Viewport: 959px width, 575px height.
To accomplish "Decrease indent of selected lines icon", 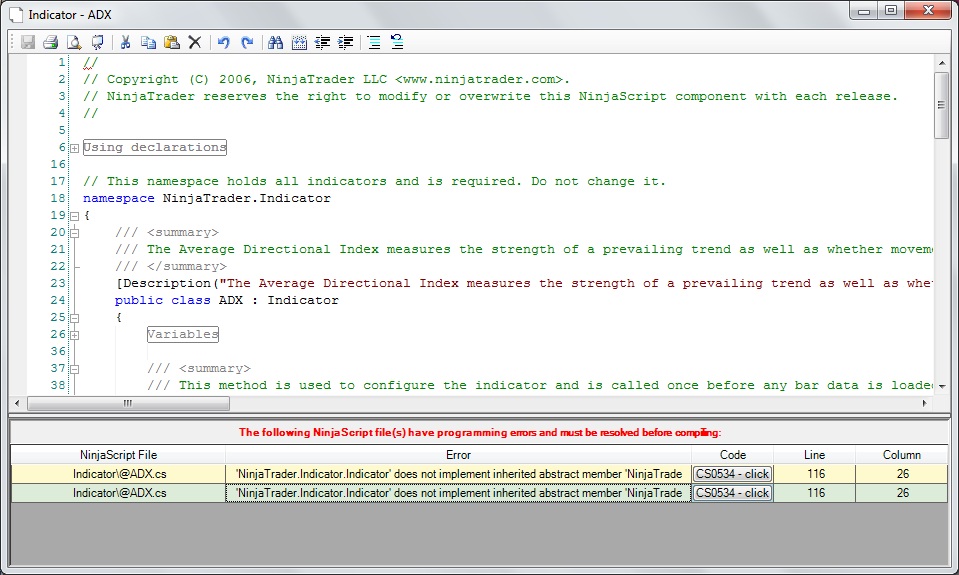I will 322,42.
